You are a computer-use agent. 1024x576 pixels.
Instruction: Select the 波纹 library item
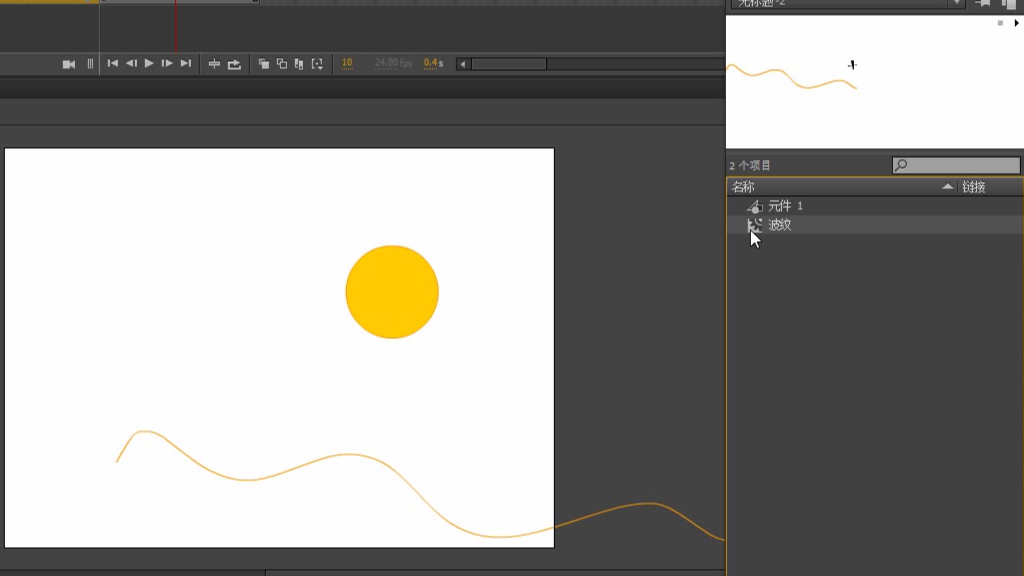[779, 225]
